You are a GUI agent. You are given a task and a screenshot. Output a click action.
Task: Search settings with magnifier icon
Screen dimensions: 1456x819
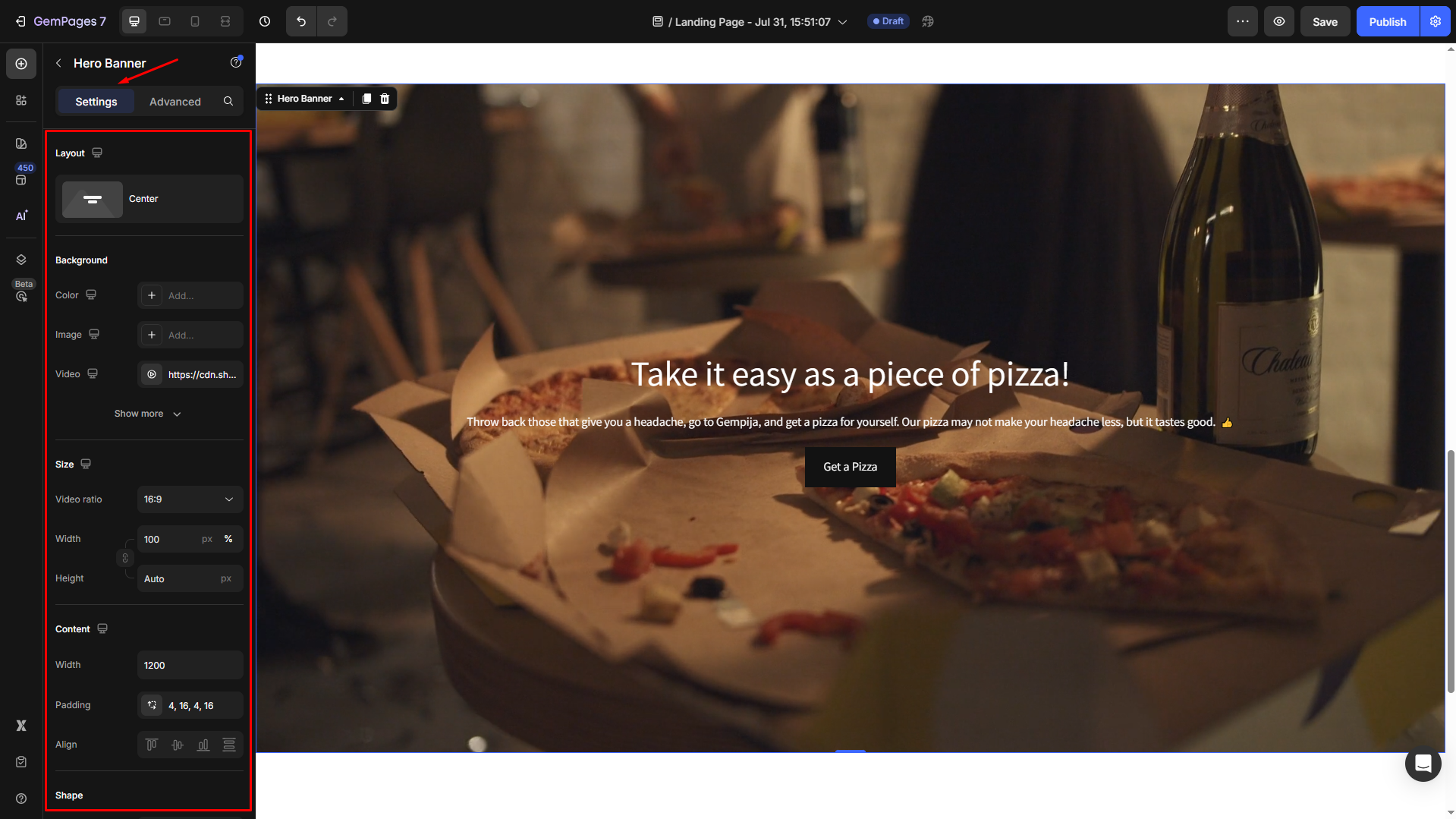pos(228,102)
